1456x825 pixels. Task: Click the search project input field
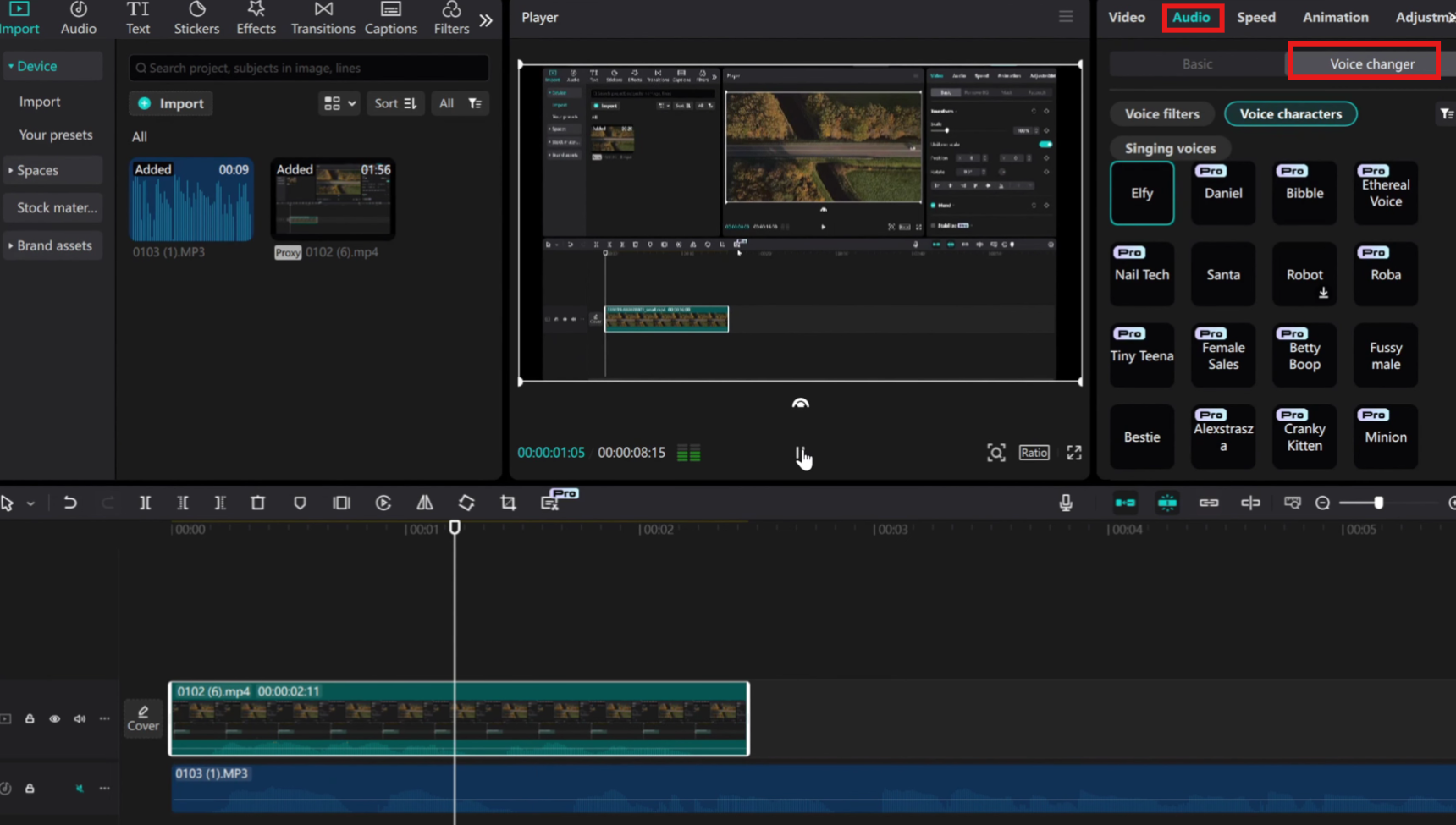coord(309,68)
